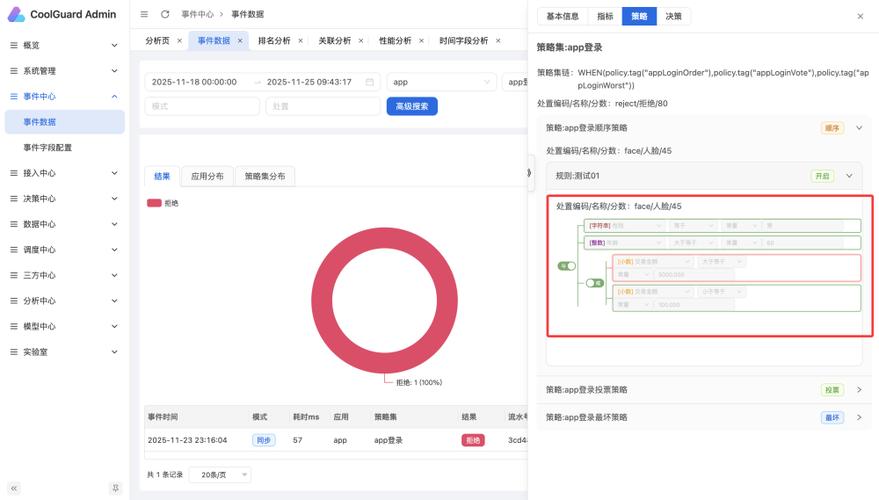Viewport: 879px width, 500px height.
Task: Close the 性能分析 tab
Action: pos(422,41)
